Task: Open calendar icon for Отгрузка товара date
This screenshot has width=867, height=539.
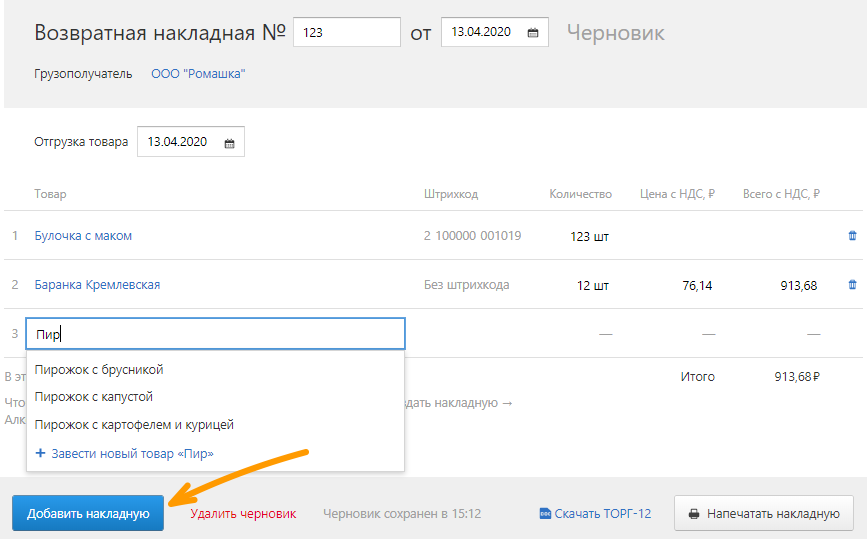Action: (229, 143)
